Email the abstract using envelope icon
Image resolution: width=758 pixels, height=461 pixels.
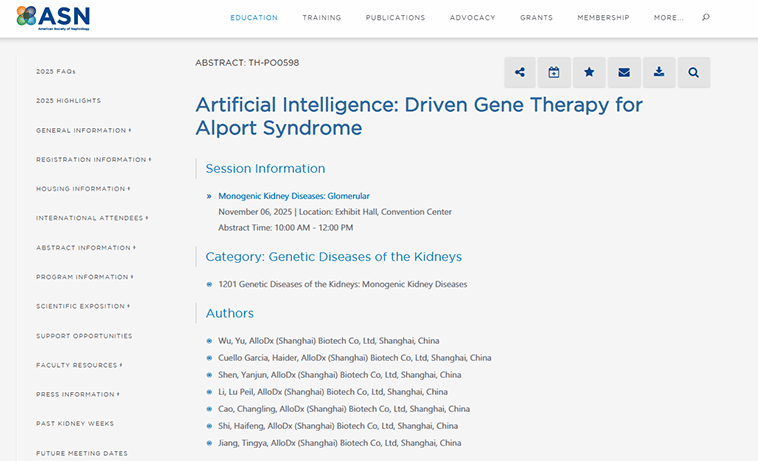pyautogui.click(x=624, y=72)
